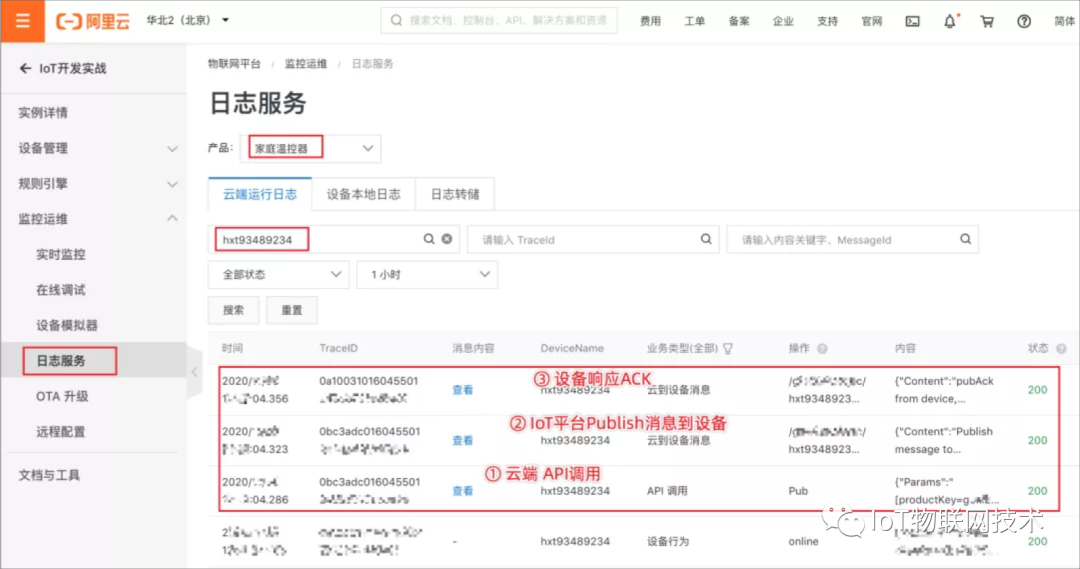Show help tooltip for 操作 column

tap(822, 349)
